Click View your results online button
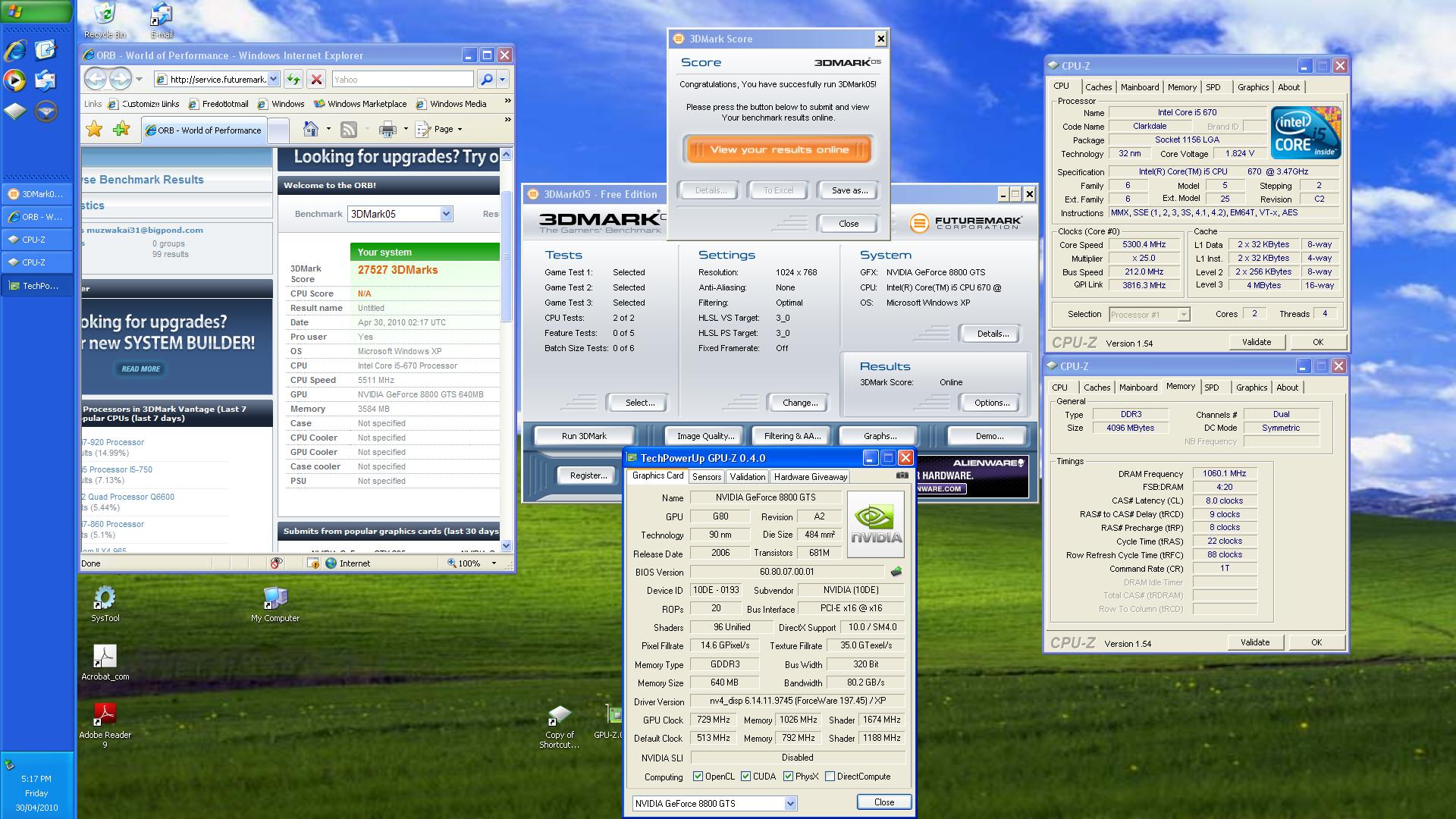Screen dimensions: 1456x819 779,149
